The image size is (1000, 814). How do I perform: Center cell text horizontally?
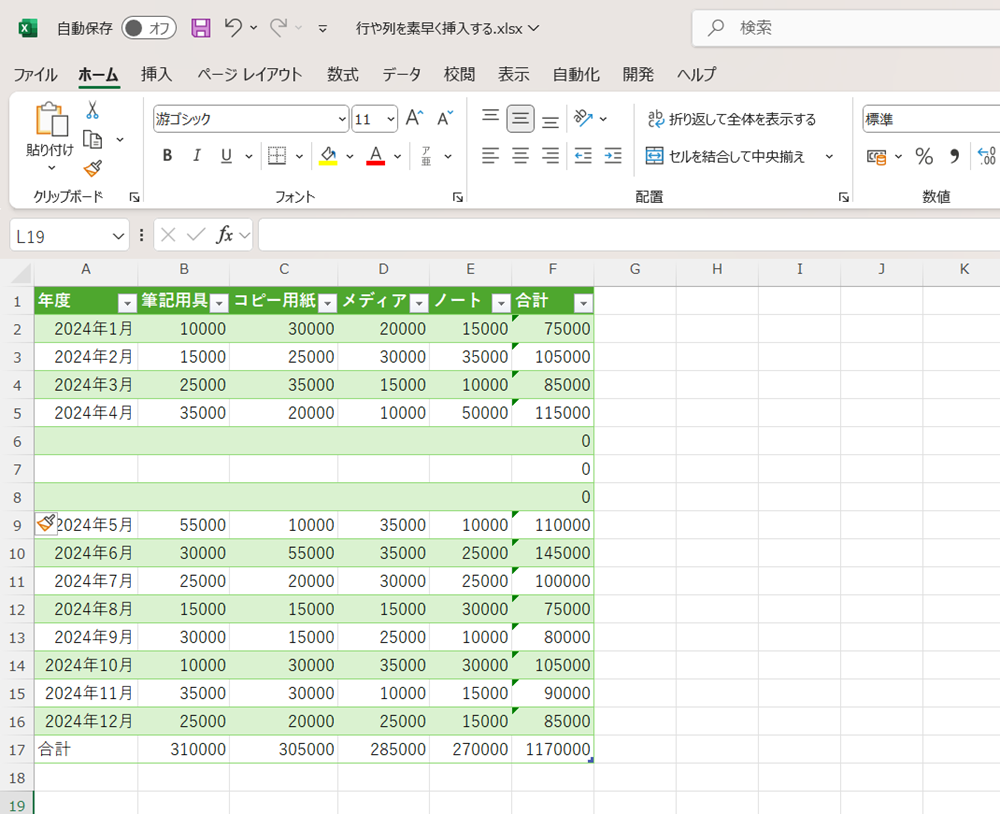pos(520,156)
